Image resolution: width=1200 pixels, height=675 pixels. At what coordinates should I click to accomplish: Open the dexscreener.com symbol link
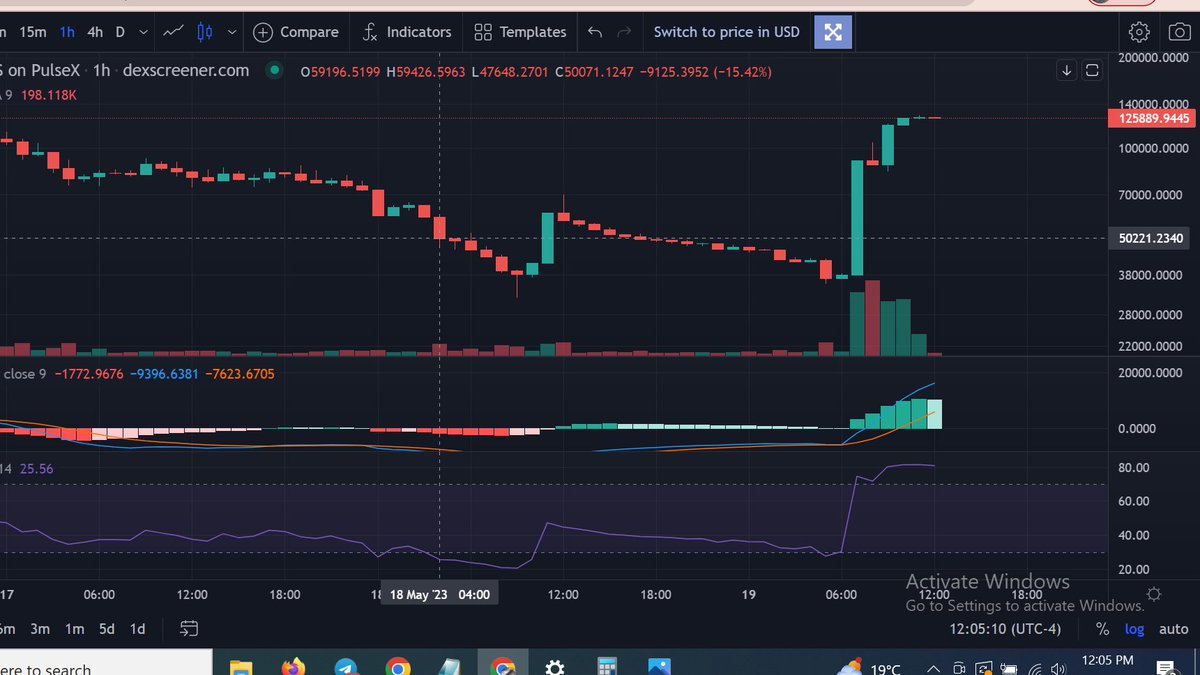point(185,70)
